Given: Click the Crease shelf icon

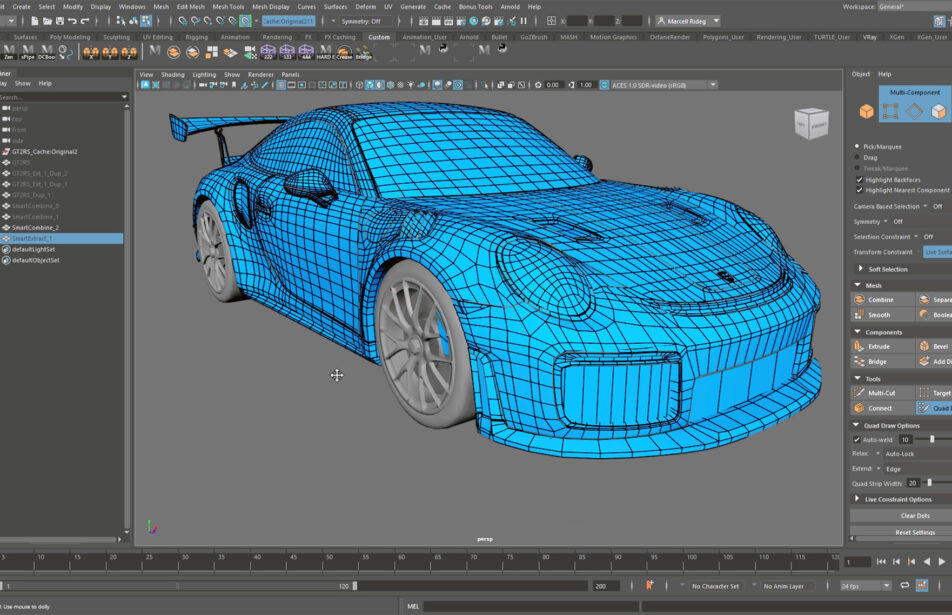Looking at the screenshot, I should 344,52.
